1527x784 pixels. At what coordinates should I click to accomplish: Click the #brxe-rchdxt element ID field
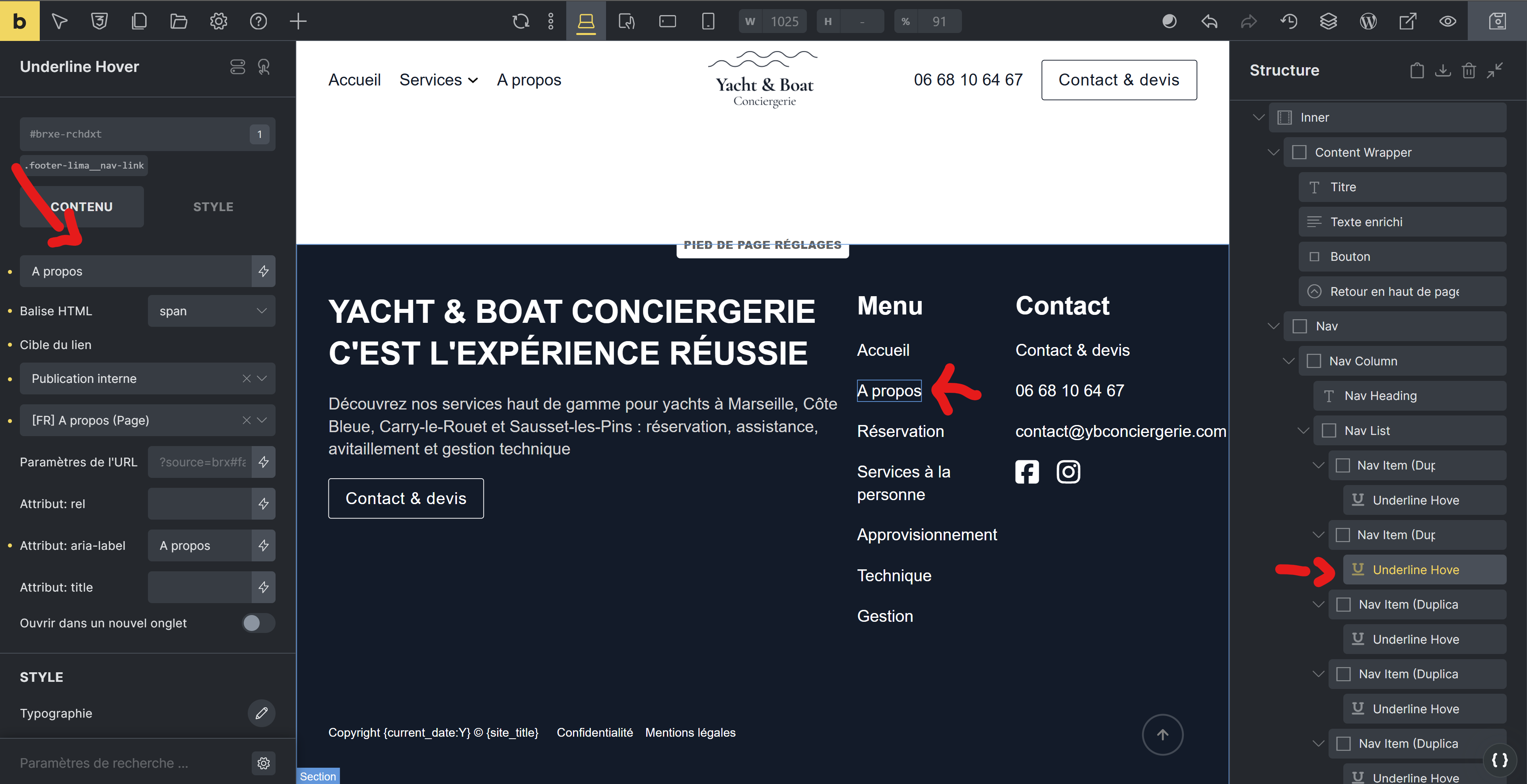pyautogui.click(x=148, y=134)
